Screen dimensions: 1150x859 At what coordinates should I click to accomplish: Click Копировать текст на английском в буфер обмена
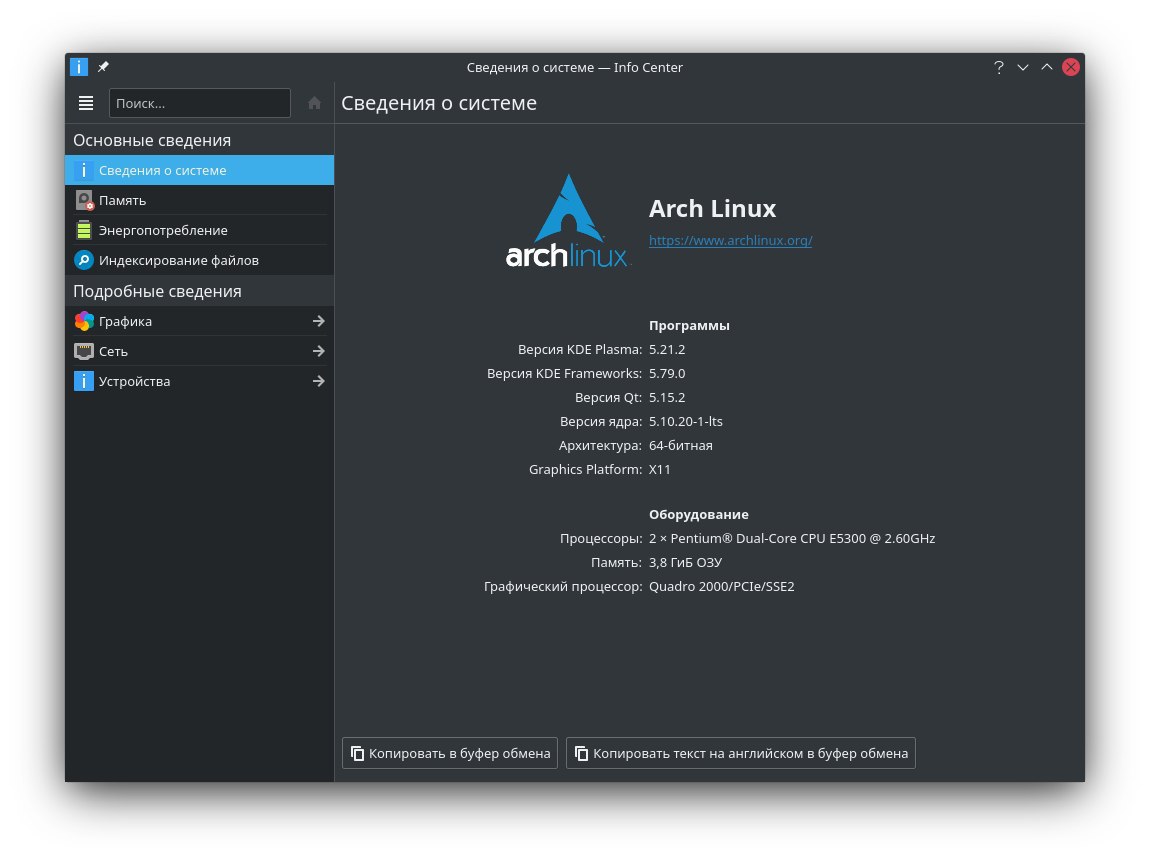pyautogui.click(x=741, y=753)
